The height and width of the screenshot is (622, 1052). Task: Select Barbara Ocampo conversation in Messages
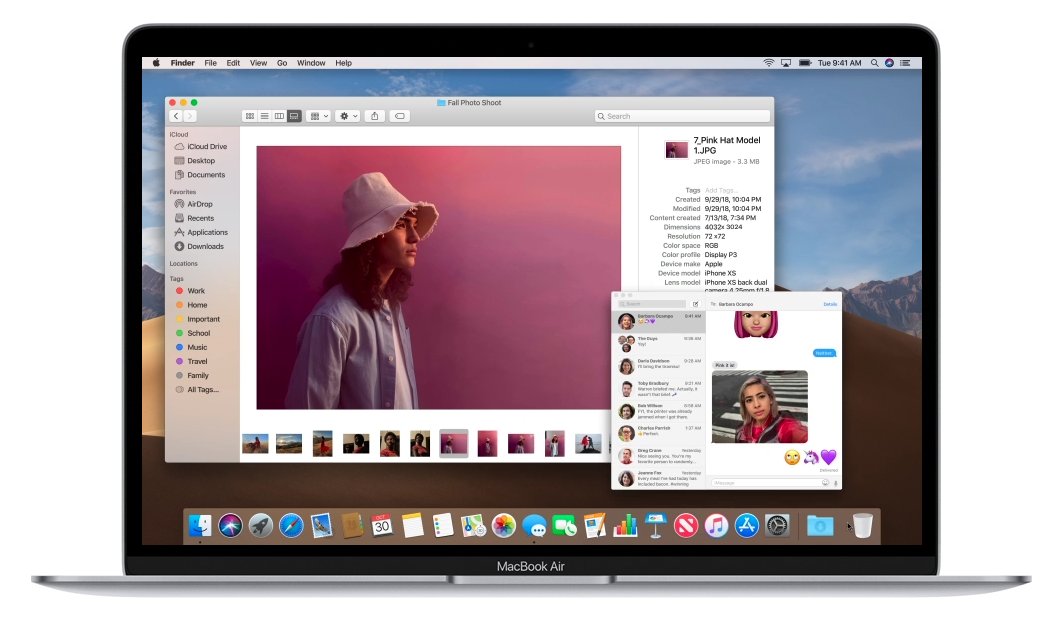click(x=660, y=321)
